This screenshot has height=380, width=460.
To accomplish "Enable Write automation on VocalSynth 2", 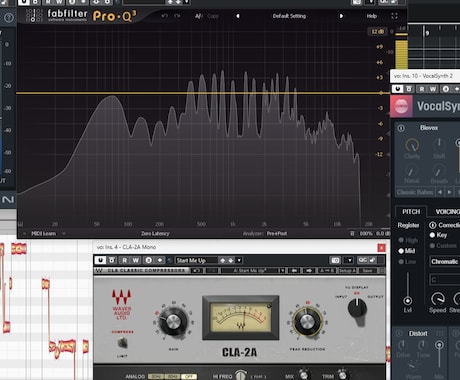I will coord(433,89).
